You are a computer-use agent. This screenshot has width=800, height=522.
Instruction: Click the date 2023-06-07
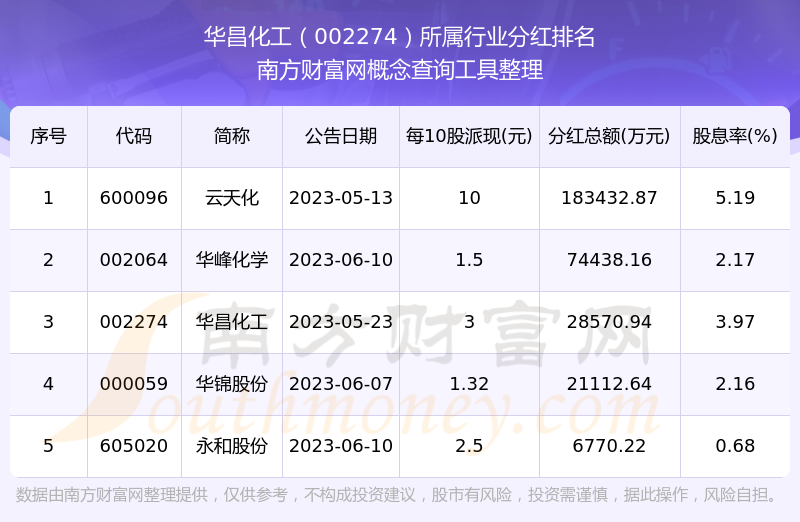pyautogui.click(x=341, y=384)
